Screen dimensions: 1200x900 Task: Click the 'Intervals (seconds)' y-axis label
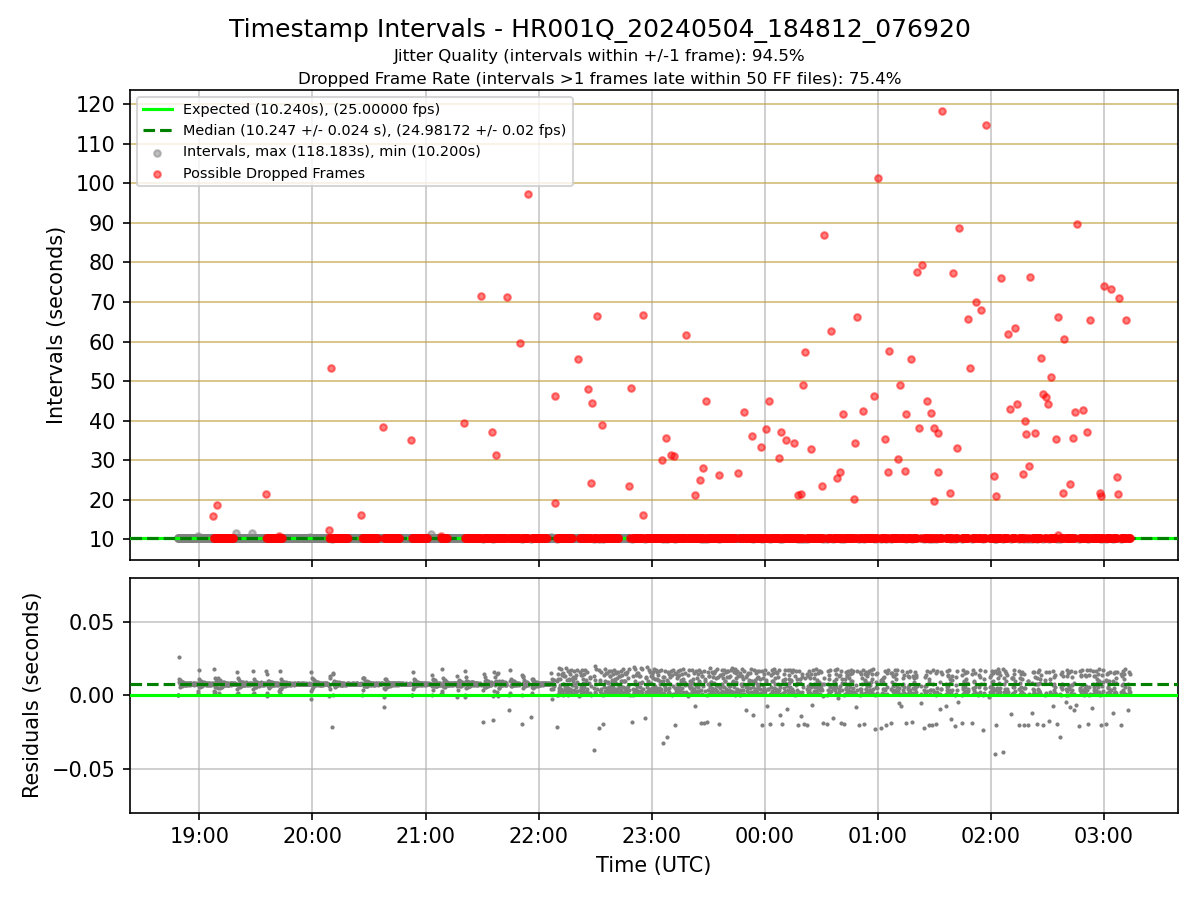56,325
